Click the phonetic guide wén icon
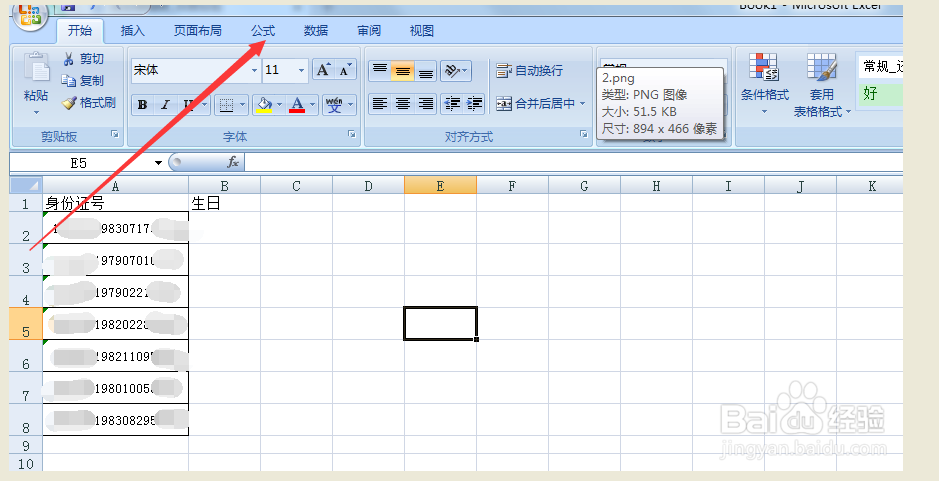The width and height of the screenshot is (939, 481). tap(334, 105)
